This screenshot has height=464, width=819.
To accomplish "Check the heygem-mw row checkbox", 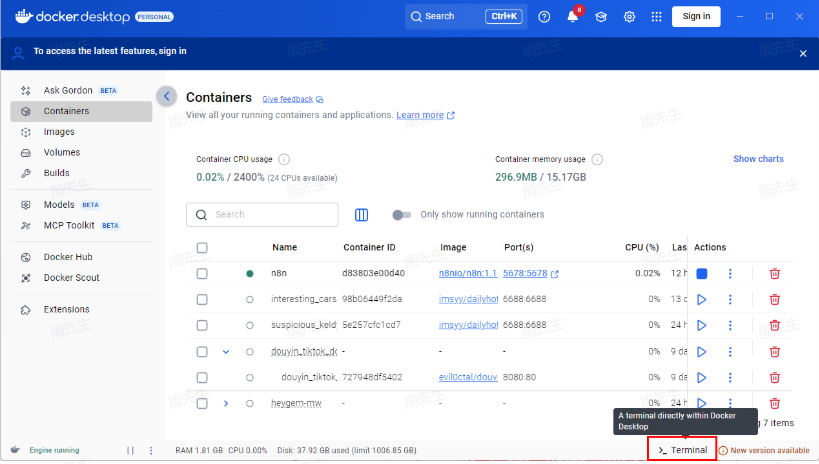I will pos(202,403).
